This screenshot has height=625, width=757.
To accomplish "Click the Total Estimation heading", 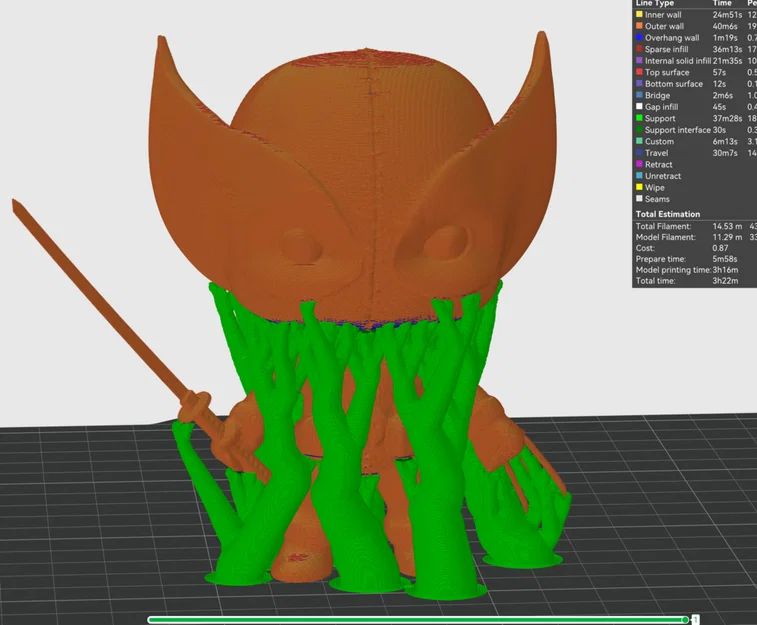I will (x=668, y=214).
